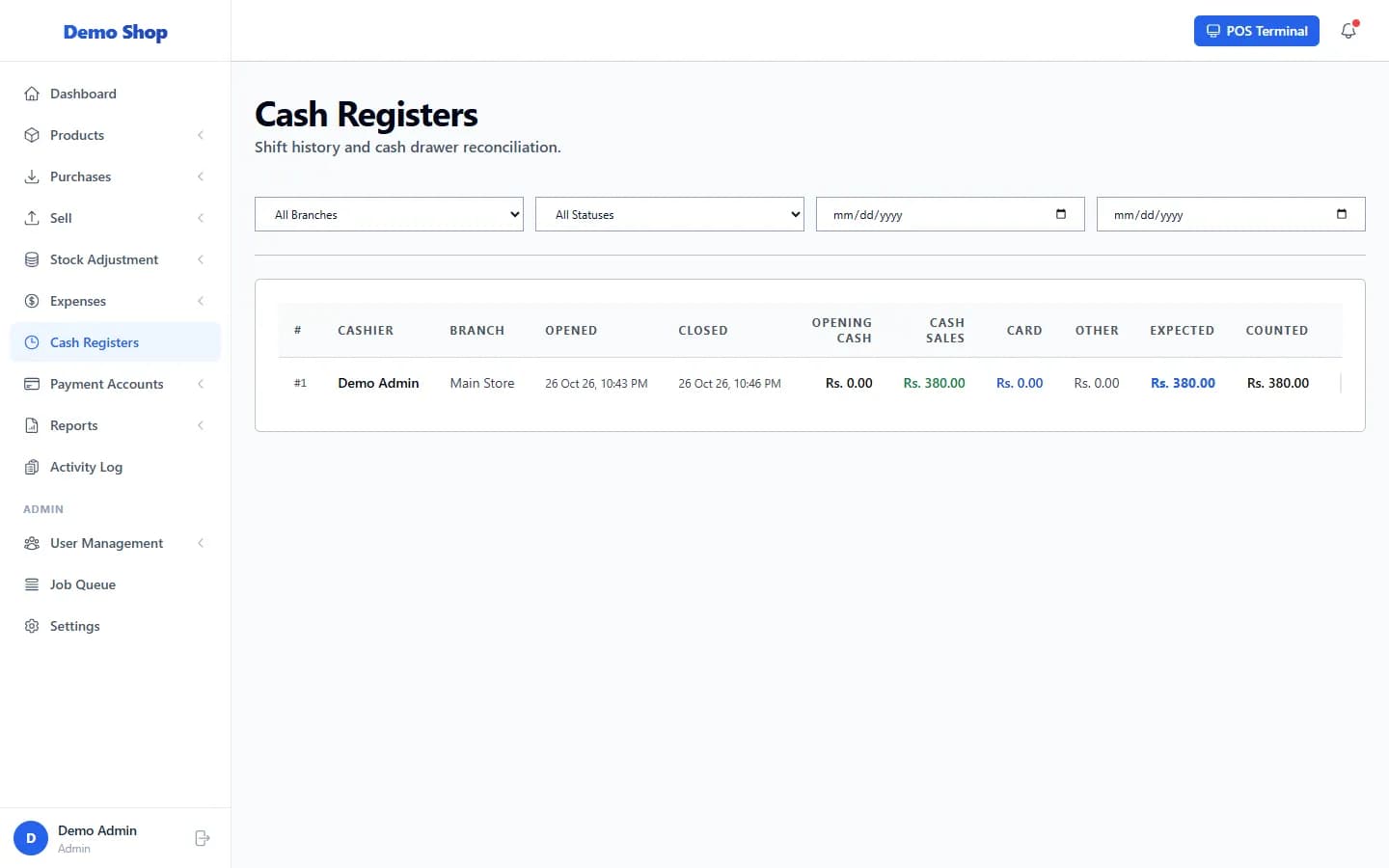
Task: Click the Cash Sales Rs. 380.00 value
Action: click(x=934, y=383)
